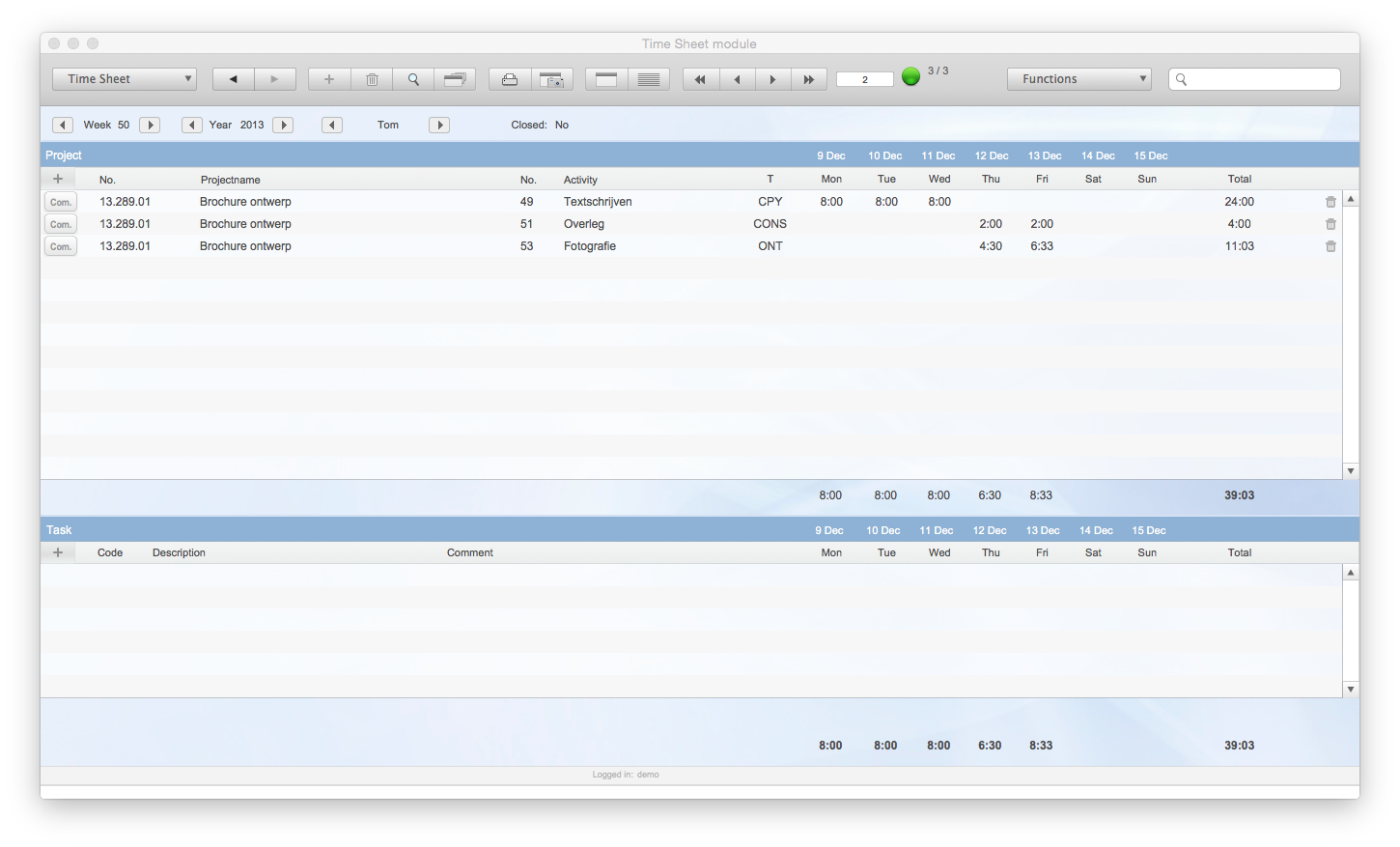Delete the Fotografie row using its trash icon

[1330, 246]
